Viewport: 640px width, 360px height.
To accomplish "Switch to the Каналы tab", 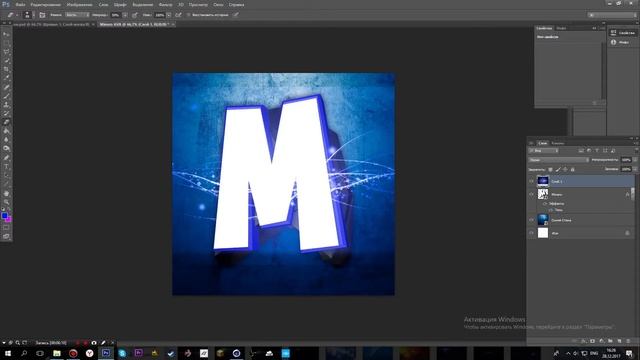I will (558, 143).
